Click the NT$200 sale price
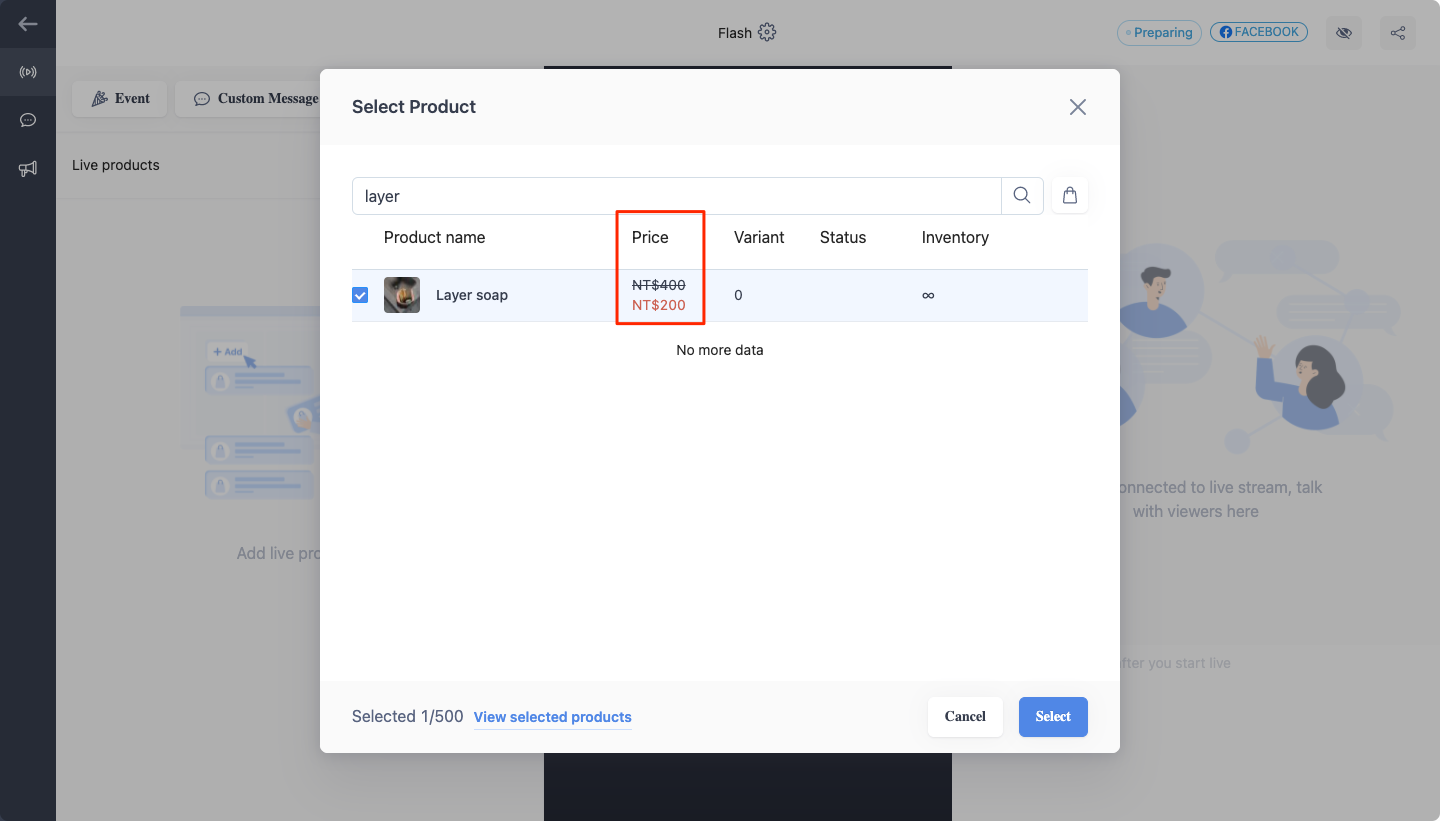This screenshot has height=821, width=1440. click(659, 305)
